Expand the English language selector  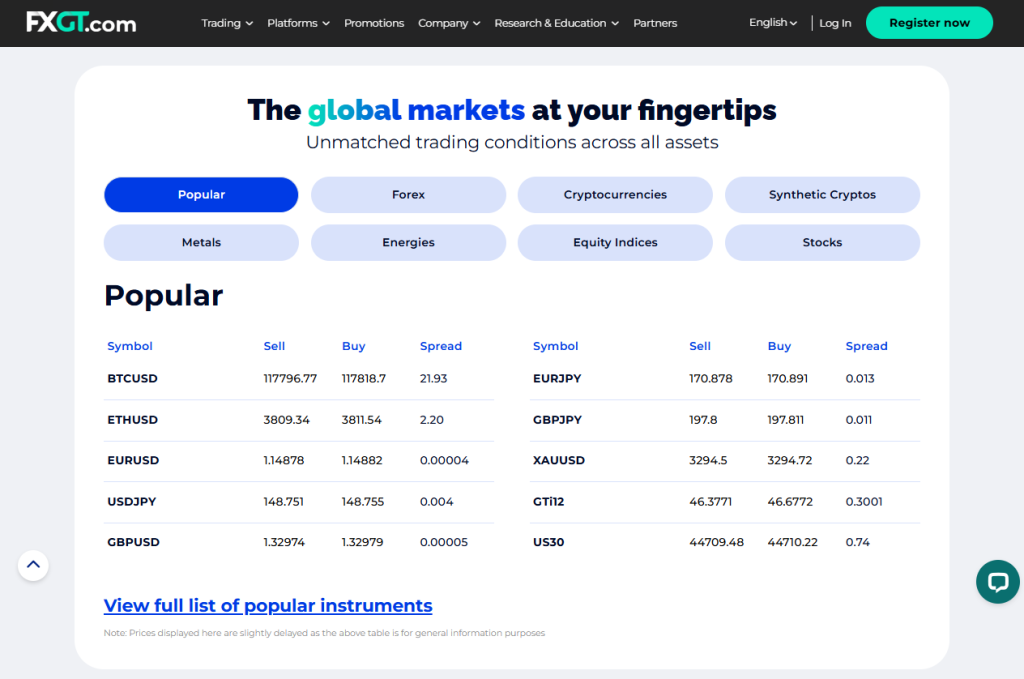coord(771,22)
